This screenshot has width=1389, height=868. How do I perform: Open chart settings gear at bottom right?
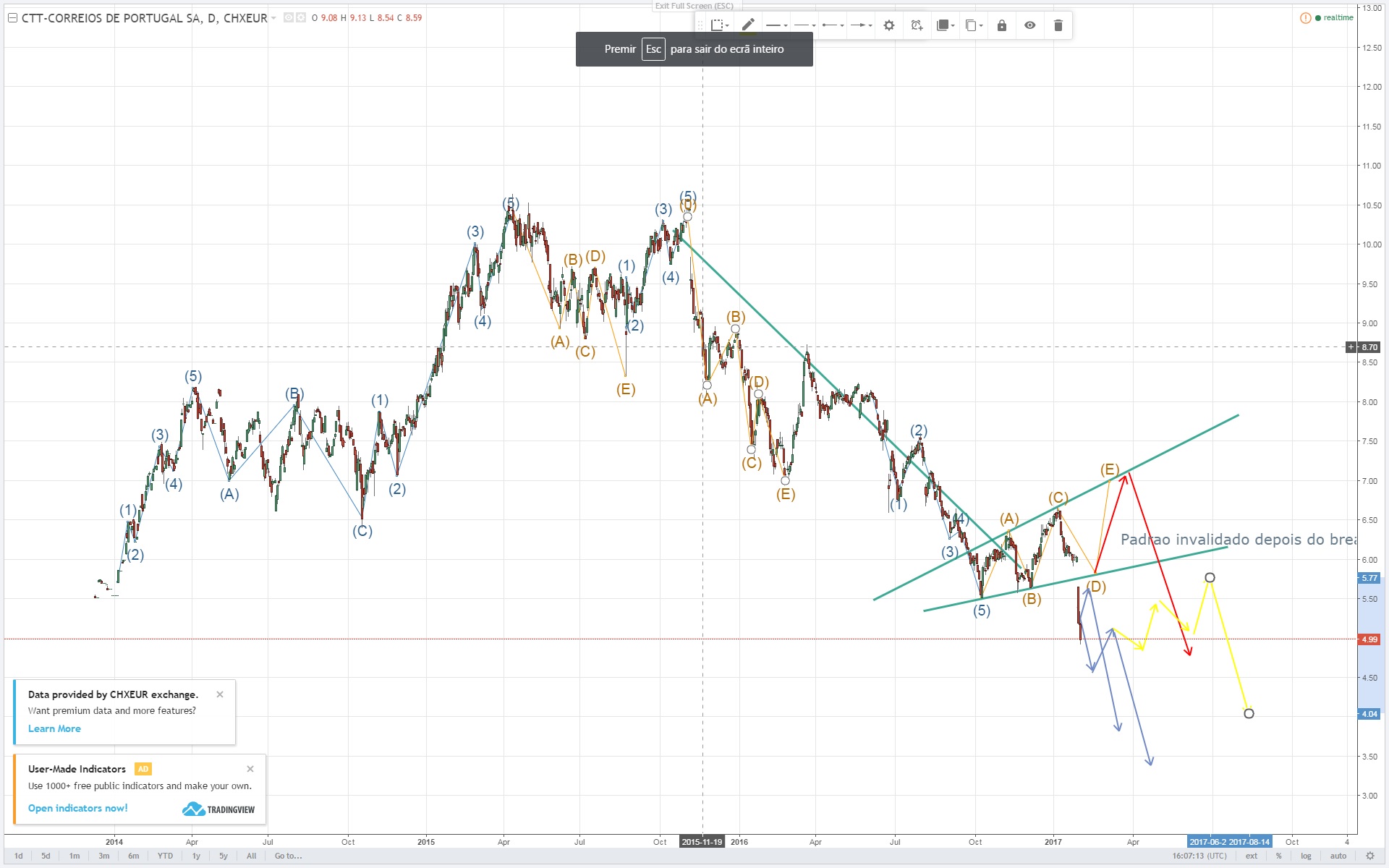(1369, 856)
